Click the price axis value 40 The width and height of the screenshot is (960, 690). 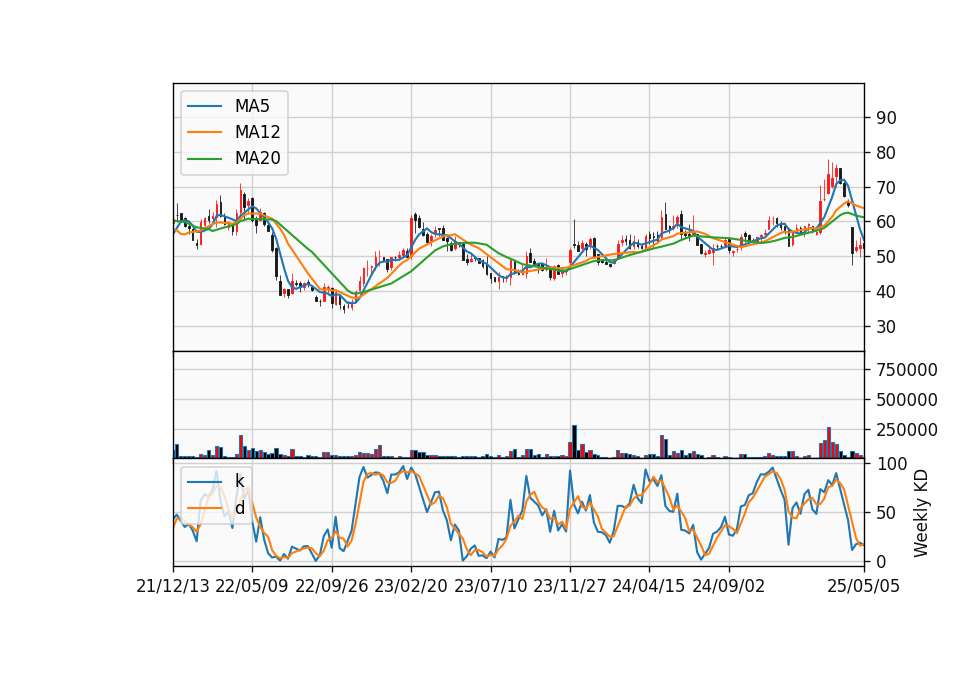[x=886, y=292]
